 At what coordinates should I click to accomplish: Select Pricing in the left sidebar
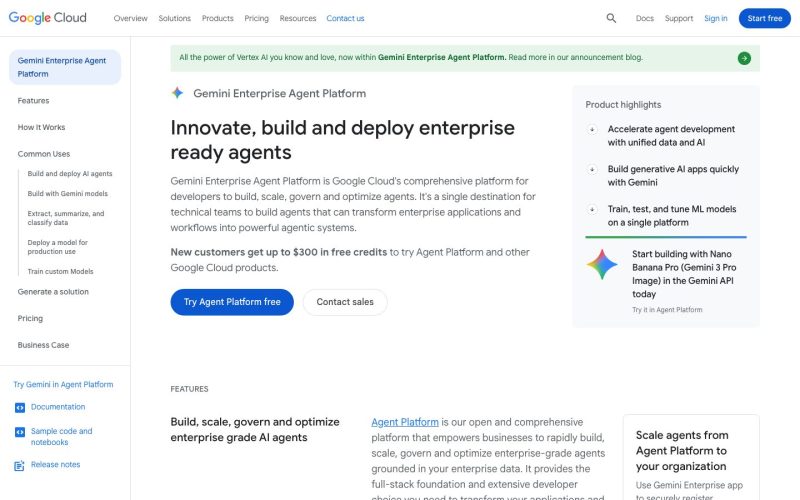(x=30, y=318)
